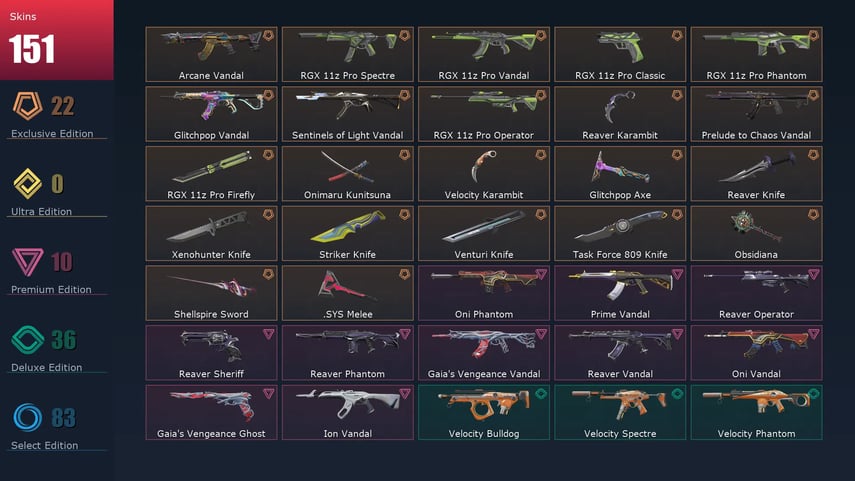Open the Glitchpop Vandal skin card

click(x=211, y=114)
